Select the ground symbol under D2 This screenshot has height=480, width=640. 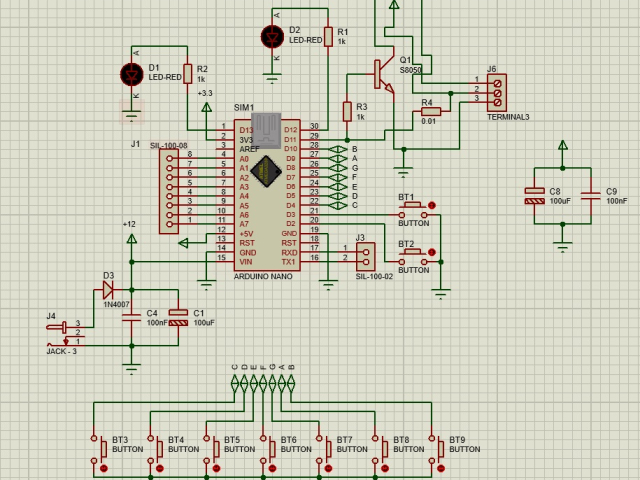272,78
